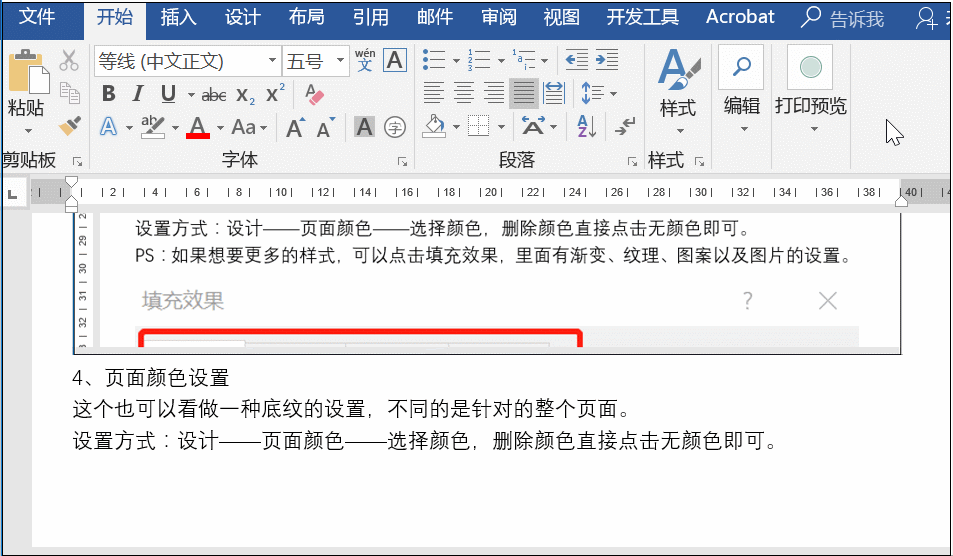This screenshot has width=953, height=556.
Task: Open the Asian layout menu
Action: (539, 127)
